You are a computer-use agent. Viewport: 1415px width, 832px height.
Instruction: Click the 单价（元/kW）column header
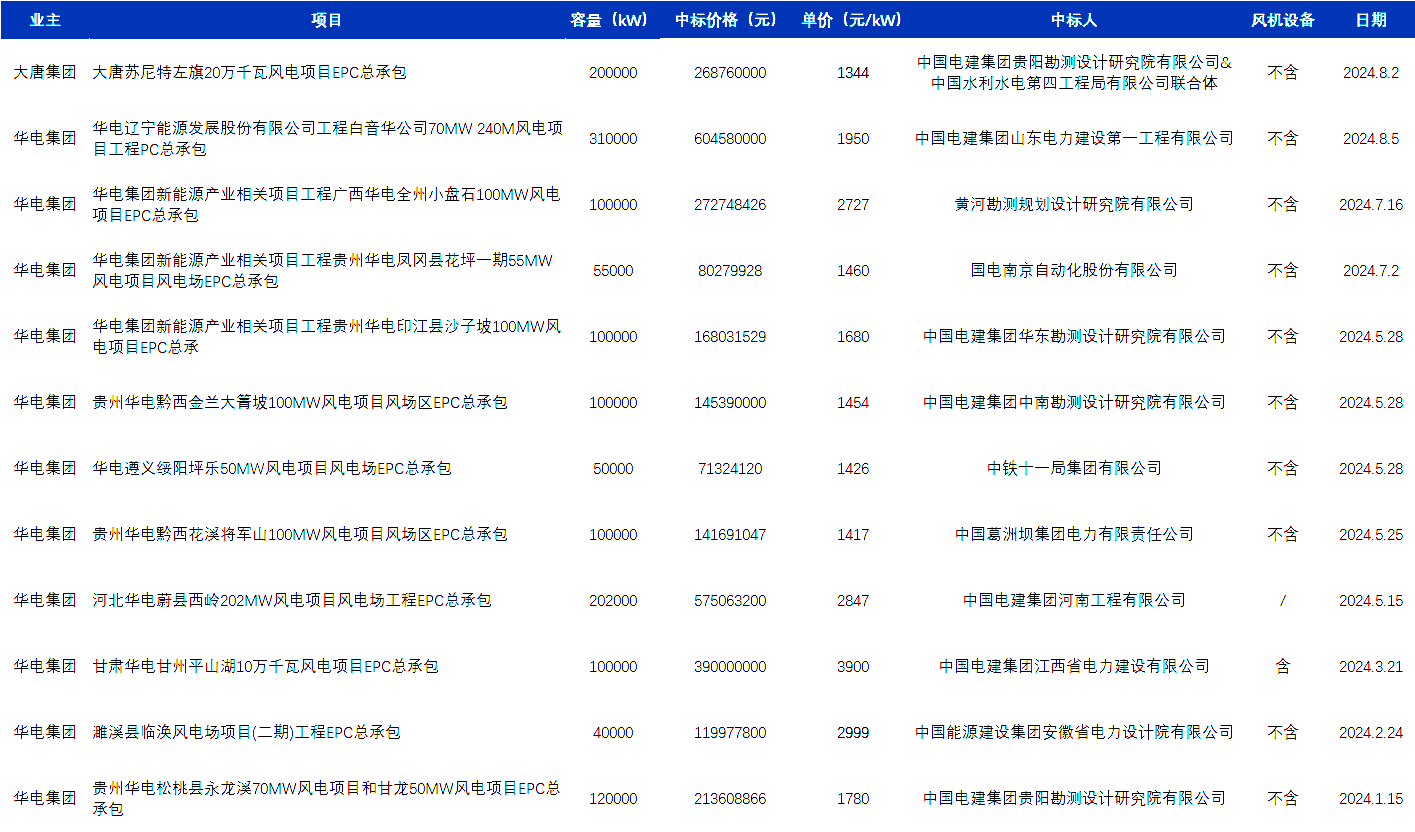coord(852,20)
